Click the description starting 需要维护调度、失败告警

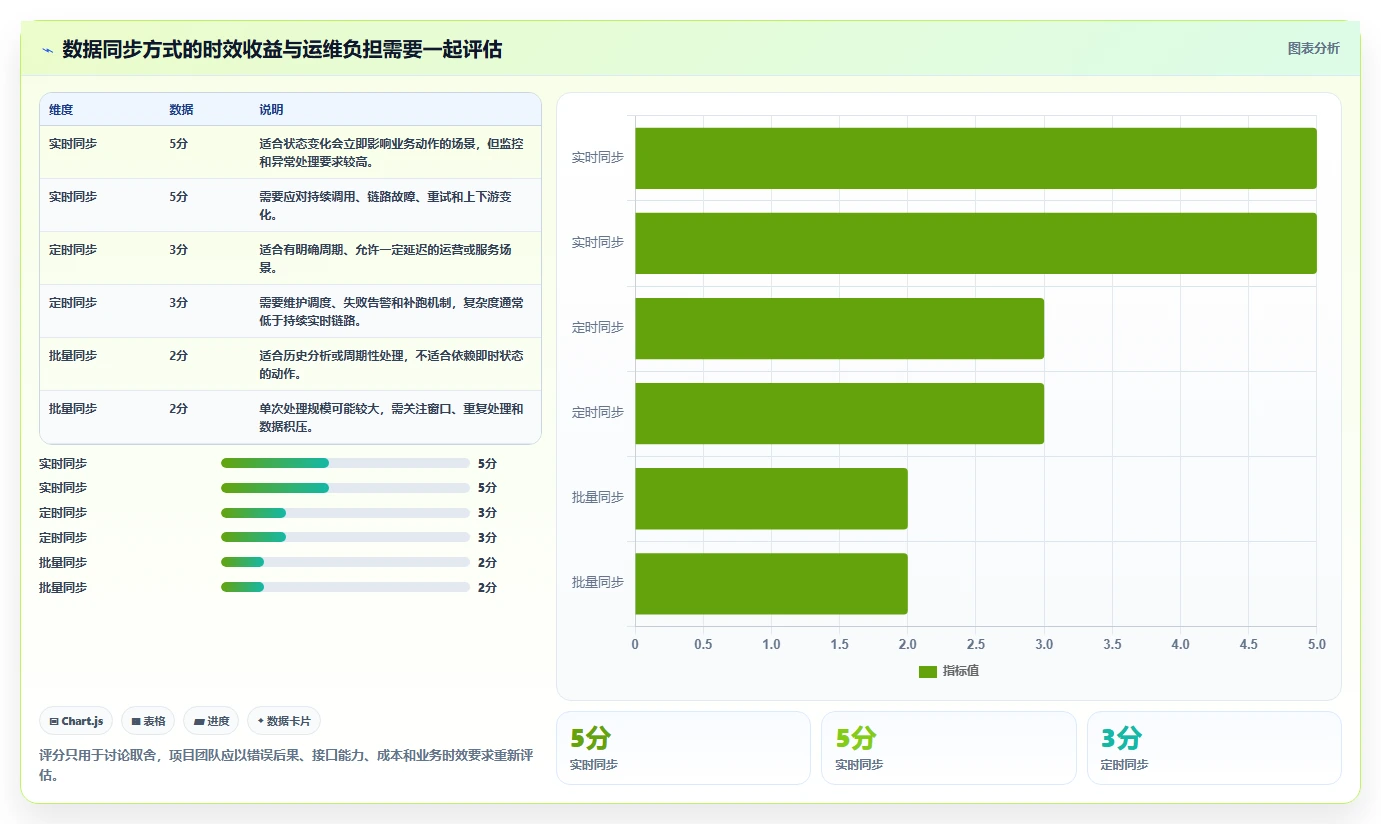click(x=391, y=311)
